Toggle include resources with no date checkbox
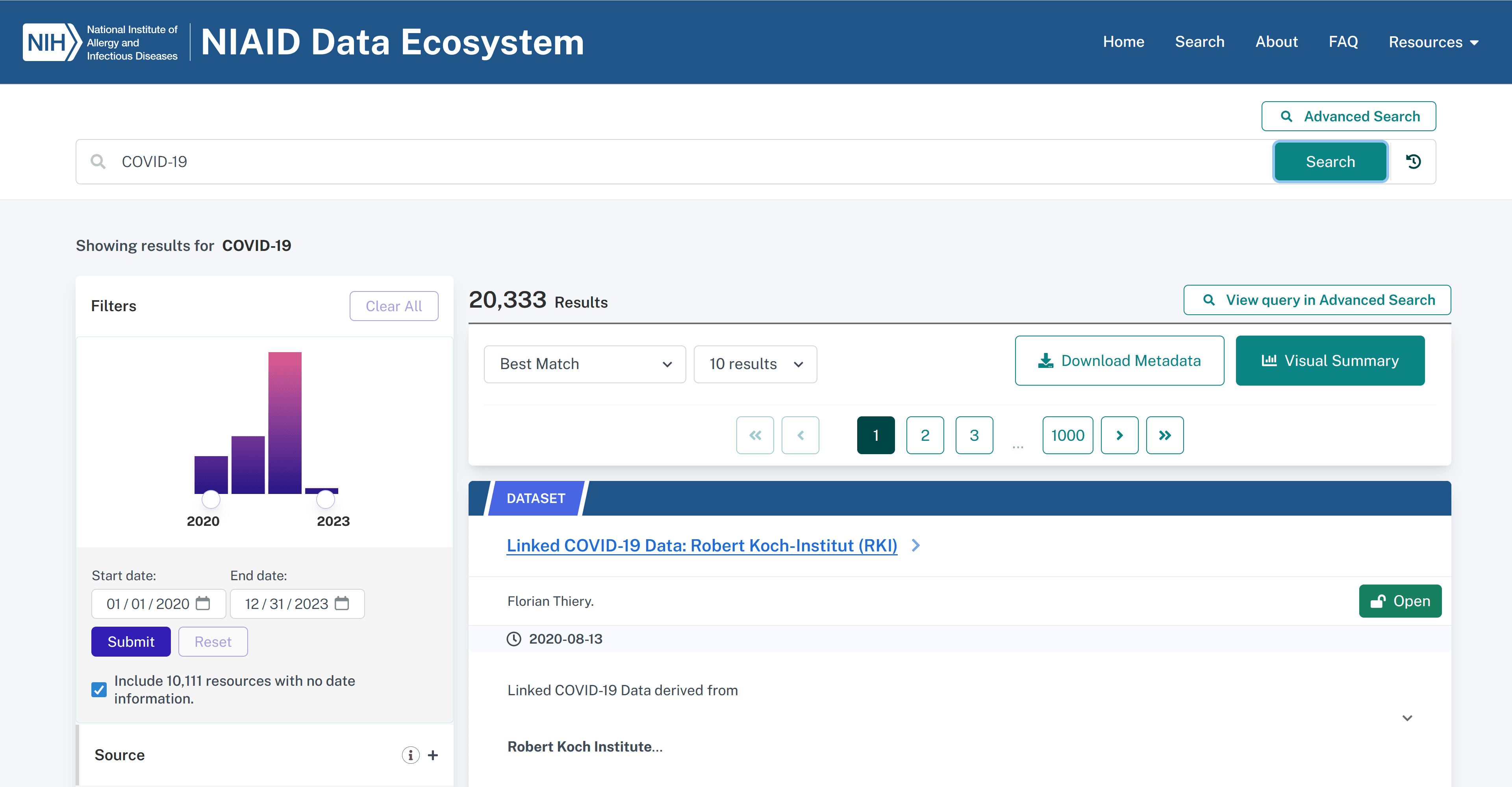This screenshot has height=787, width=1512. [99, 689]
